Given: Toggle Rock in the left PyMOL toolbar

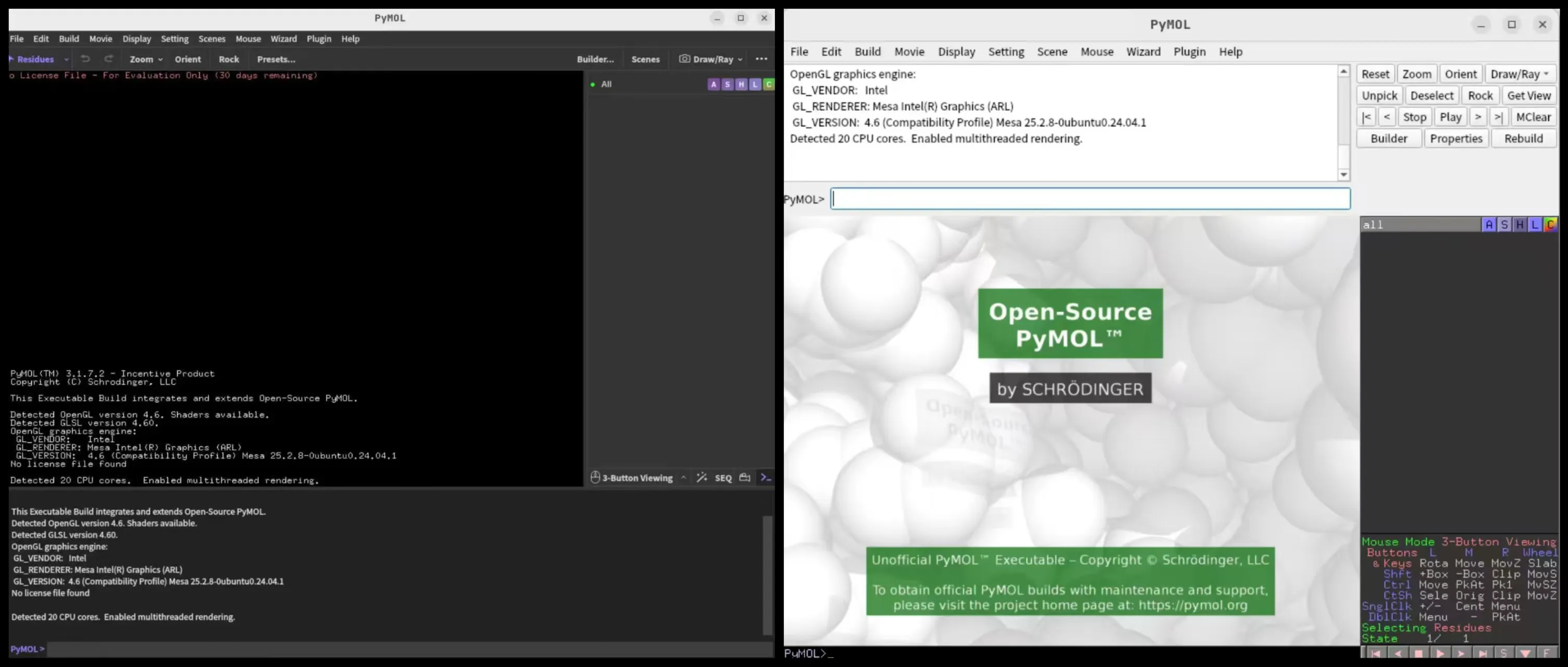Looking at the screenshot, I should pos(229,59).
